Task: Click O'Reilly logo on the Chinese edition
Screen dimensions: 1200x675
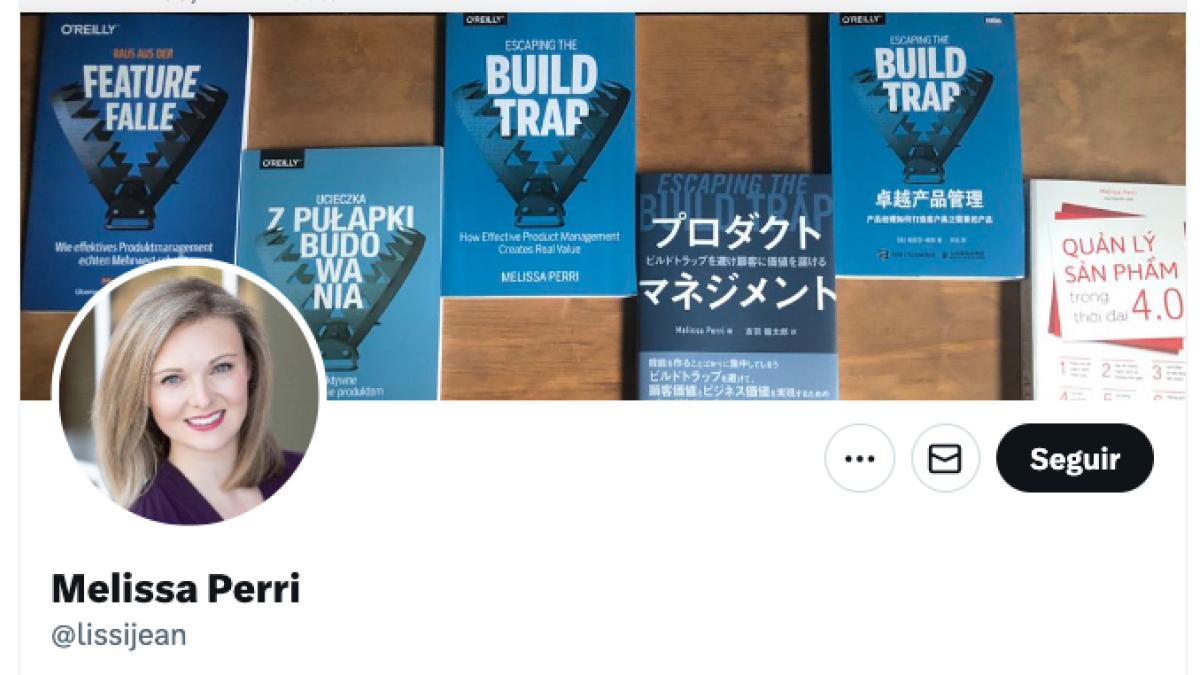Action: point(863,19)
